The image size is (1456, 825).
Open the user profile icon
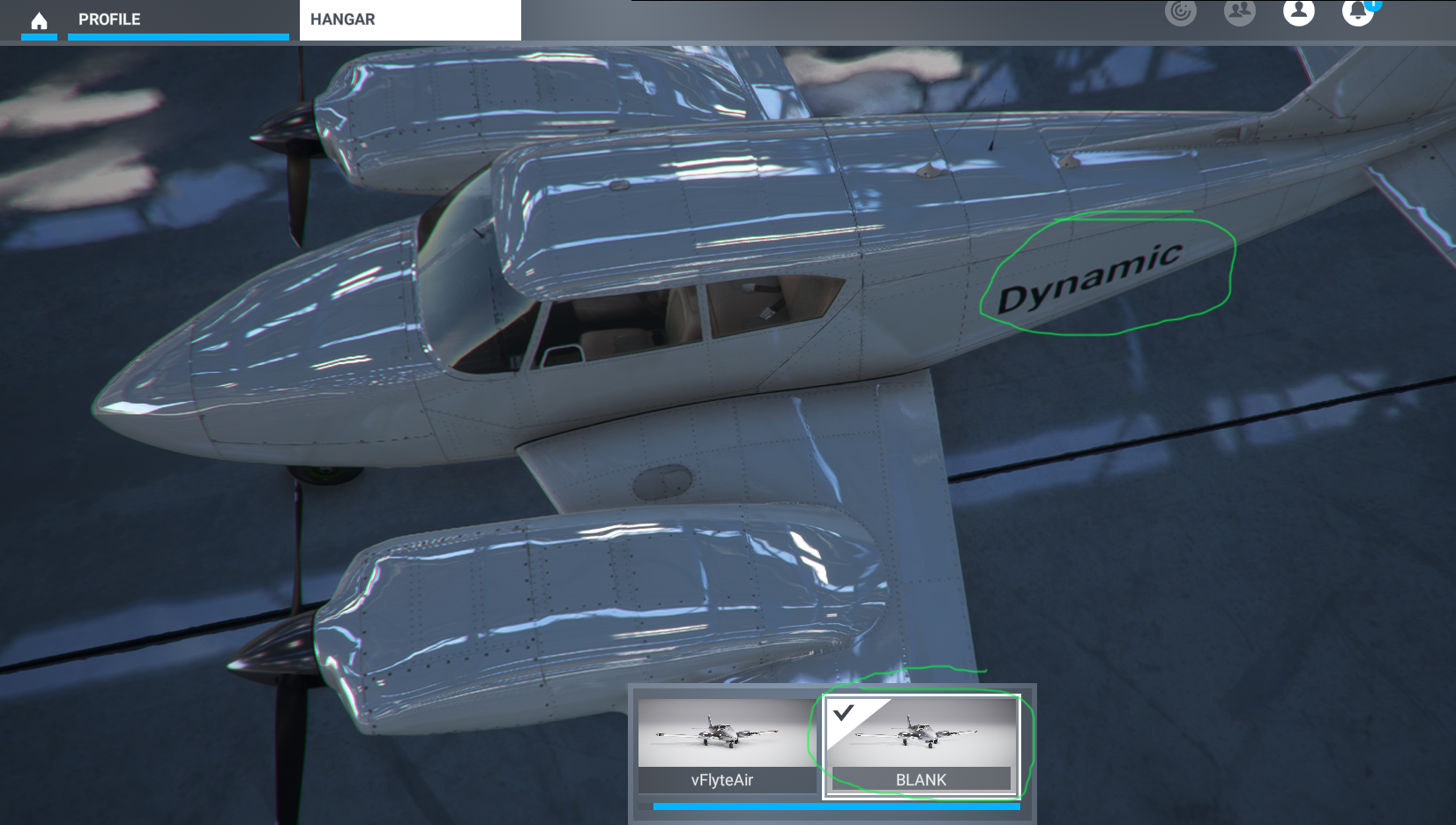(1298, 11)
